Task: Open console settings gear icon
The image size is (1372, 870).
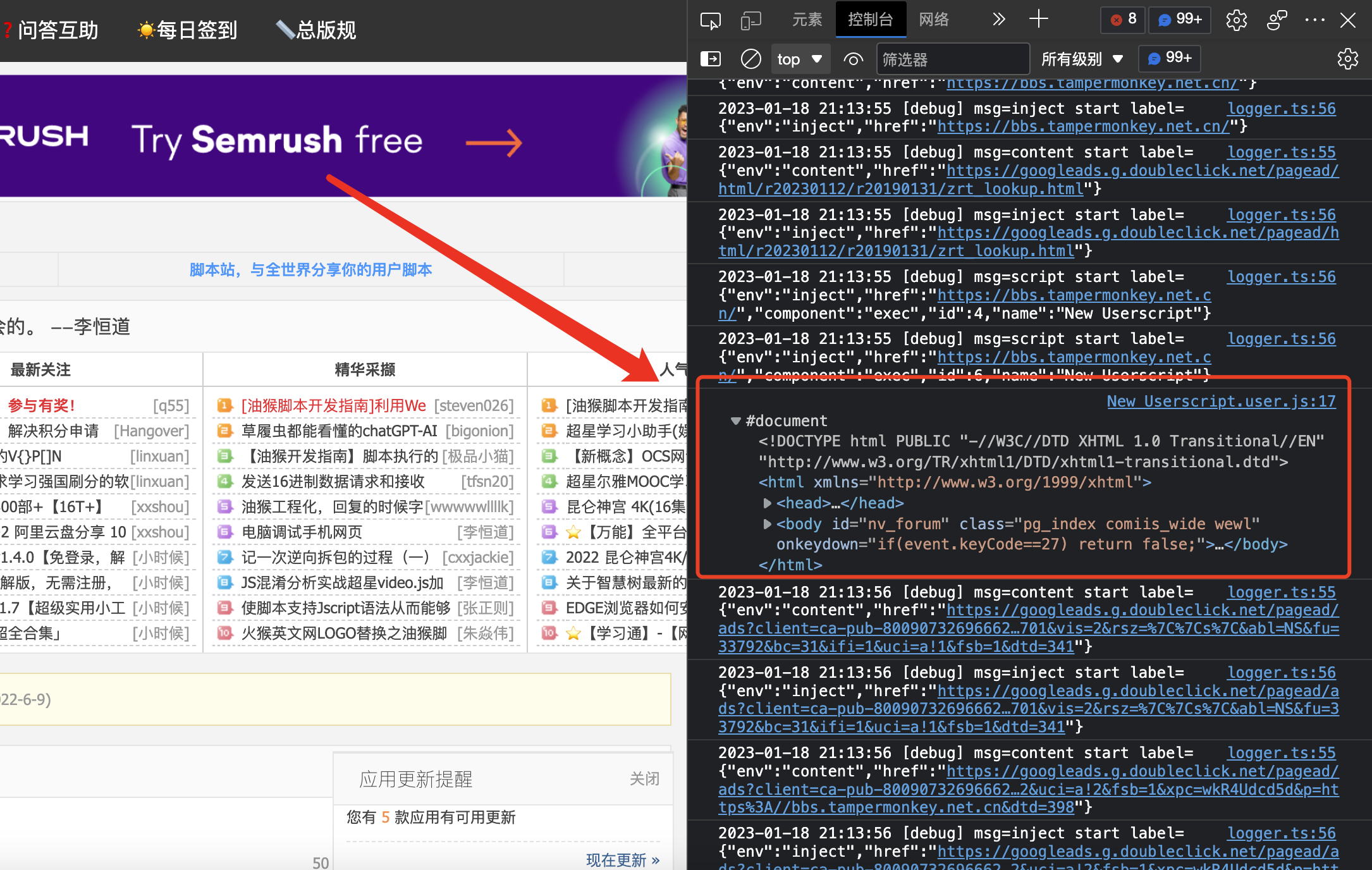Action: (1347, 59)
